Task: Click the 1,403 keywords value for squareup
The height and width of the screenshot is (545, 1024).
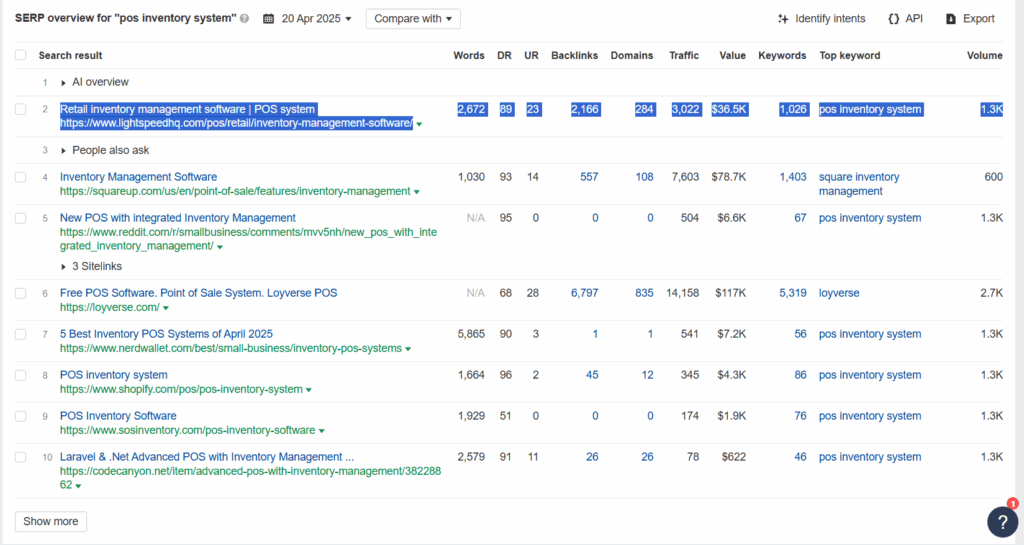Action: pos(793,177)
